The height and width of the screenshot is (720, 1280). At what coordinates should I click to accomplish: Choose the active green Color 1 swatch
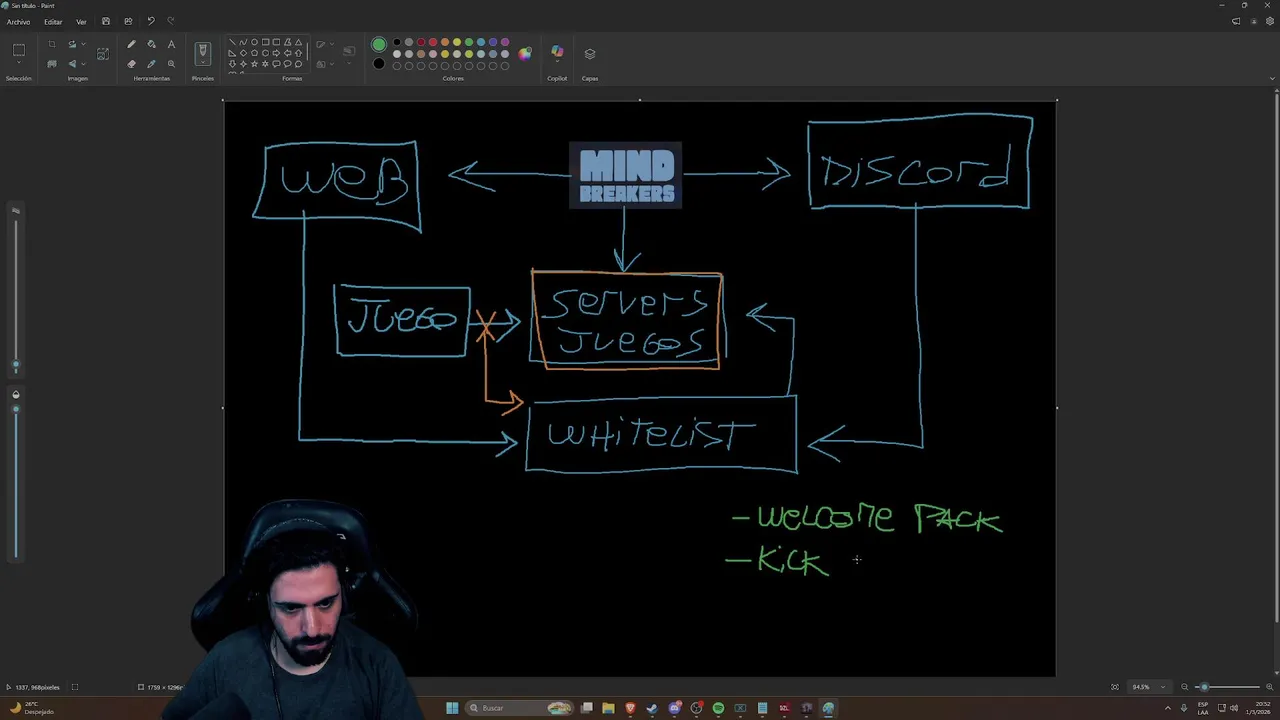tap(379, 44)
